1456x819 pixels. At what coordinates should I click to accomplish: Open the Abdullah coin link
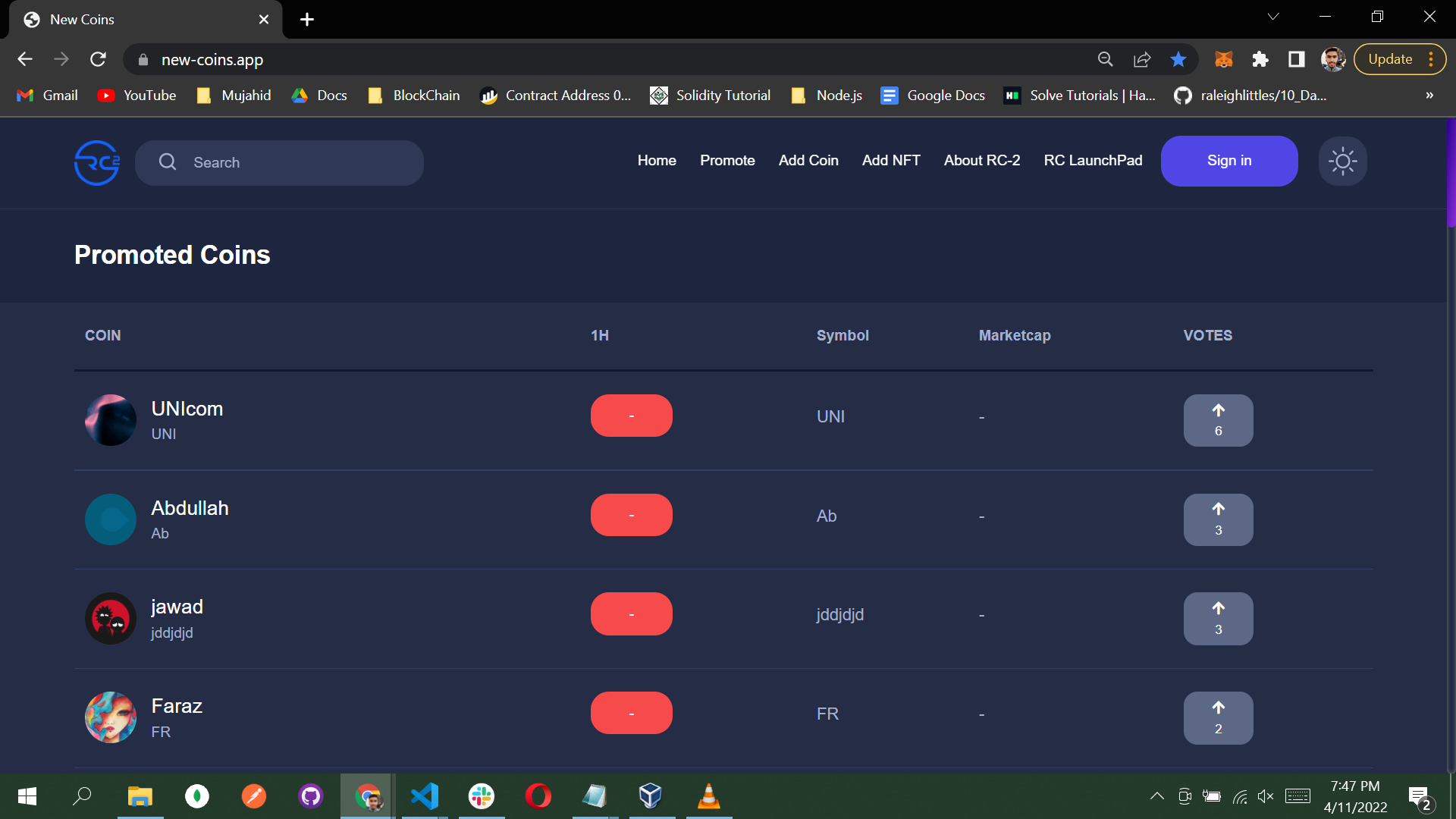190,508
